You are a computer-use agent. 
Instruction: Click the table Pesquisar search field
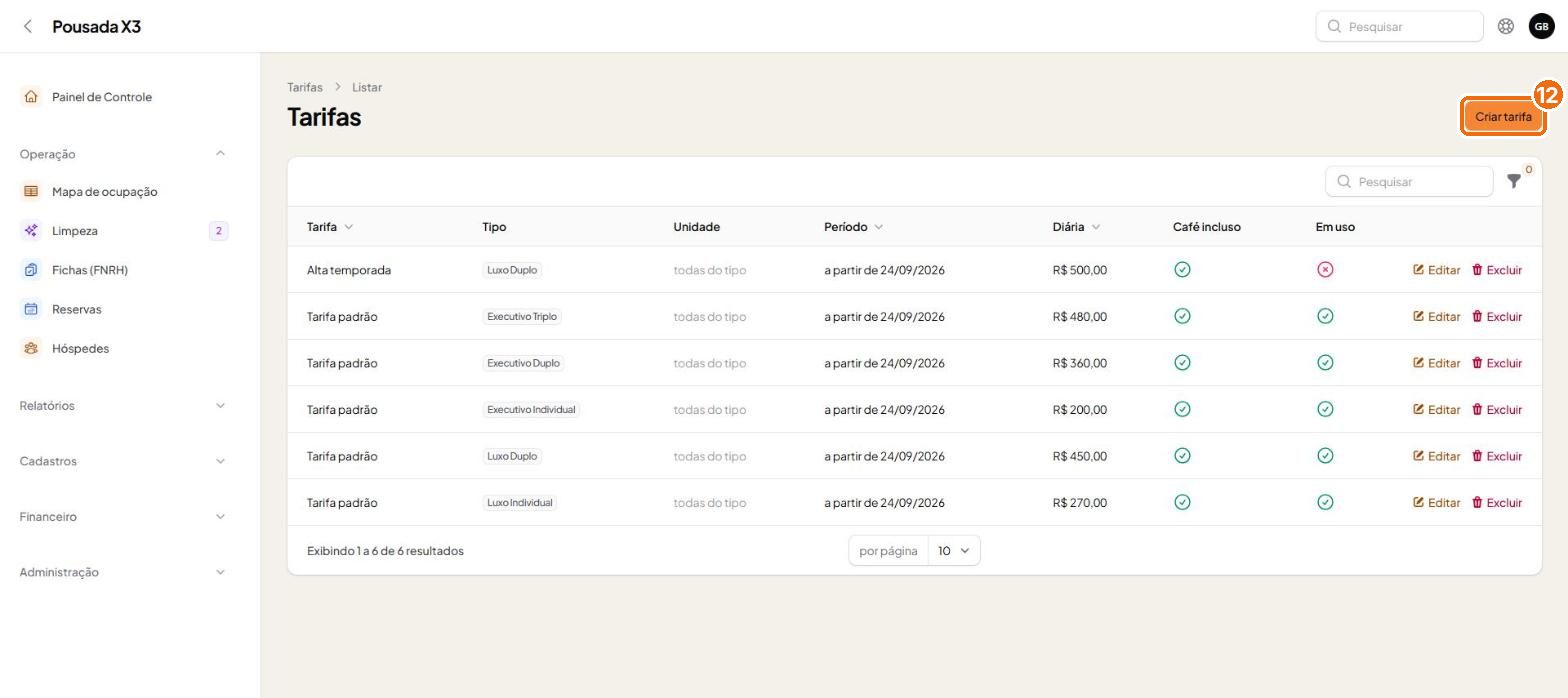click(x=1409, y=181)
